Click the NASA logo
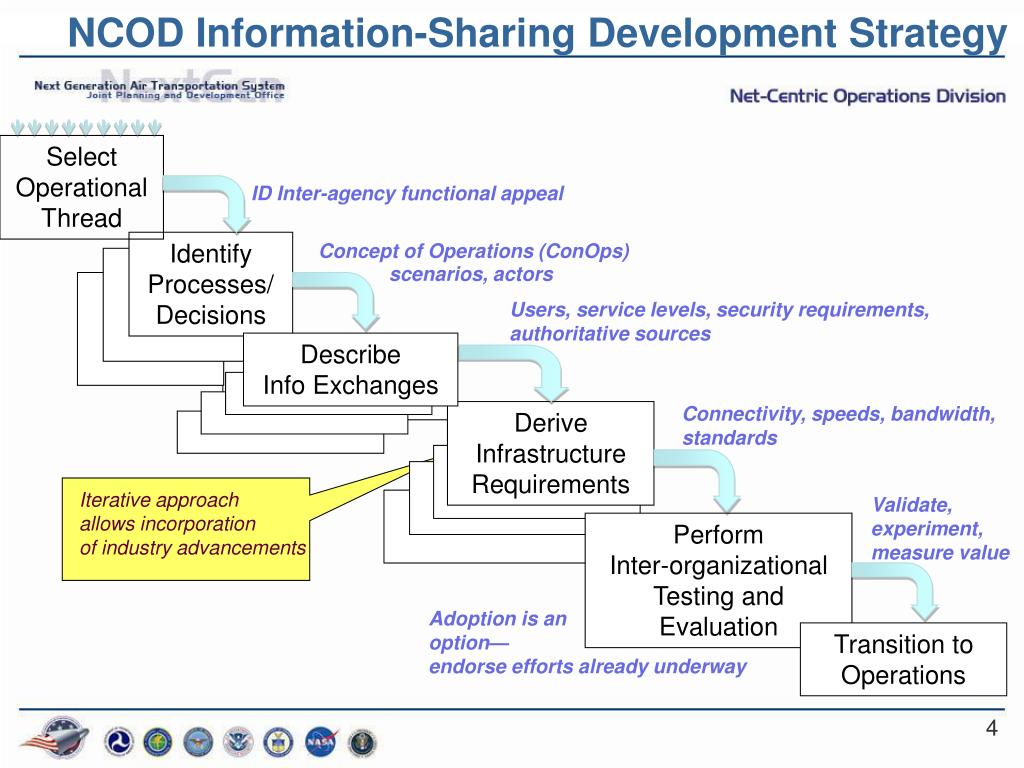Screen dimensions: 1024x768 [x=321, y=742]
